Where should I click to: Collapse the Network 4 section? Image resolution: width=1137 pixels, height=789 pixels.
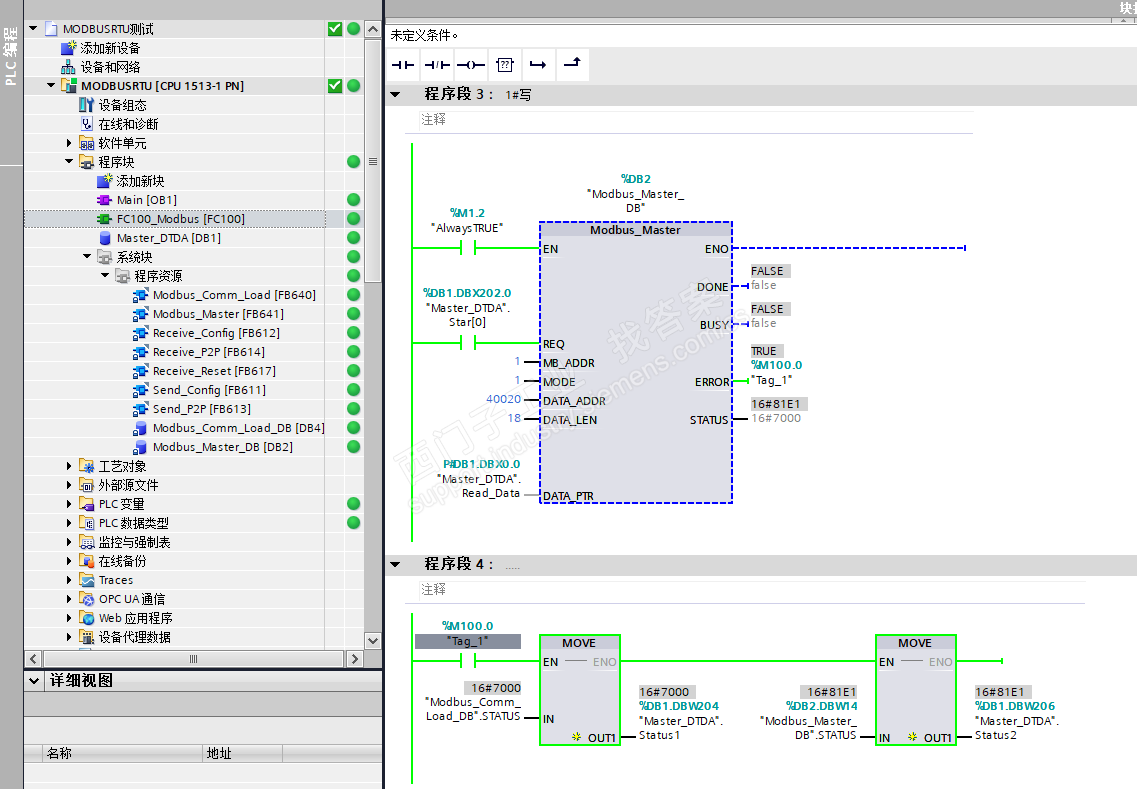click(396, 564)
